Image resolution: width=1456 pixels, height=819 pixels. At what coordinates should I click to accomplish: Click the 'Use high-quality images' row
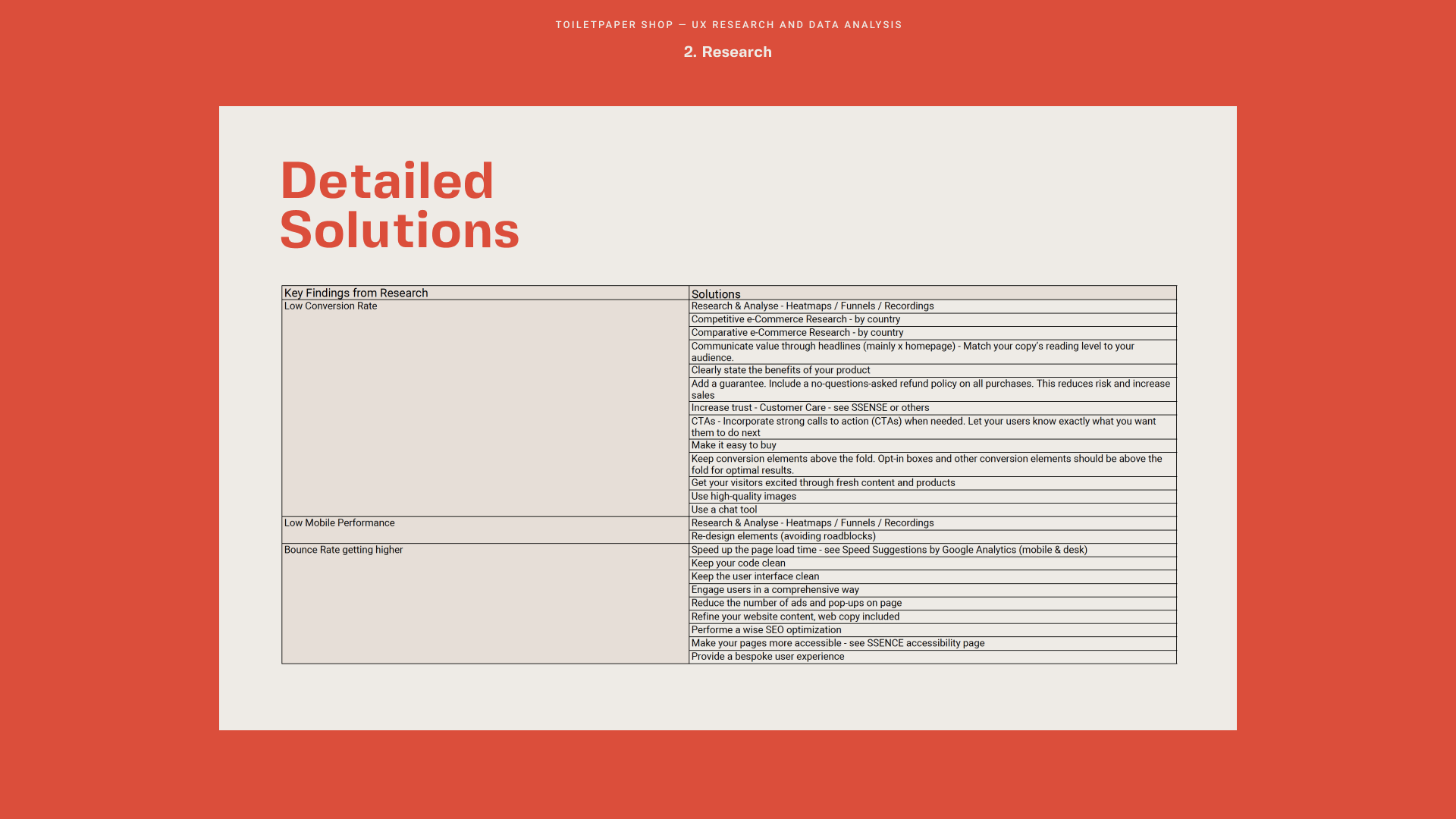pyautogui.click(x=743, y=497)
